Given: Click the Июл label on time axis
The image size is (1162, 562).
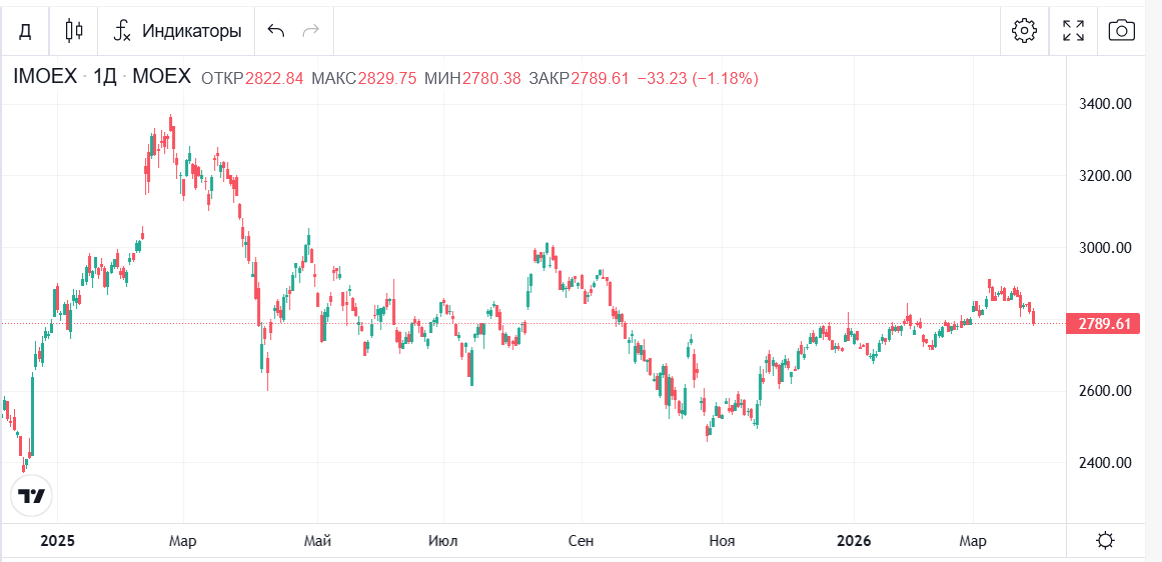Looking at the screenshot, I should 442,541.
